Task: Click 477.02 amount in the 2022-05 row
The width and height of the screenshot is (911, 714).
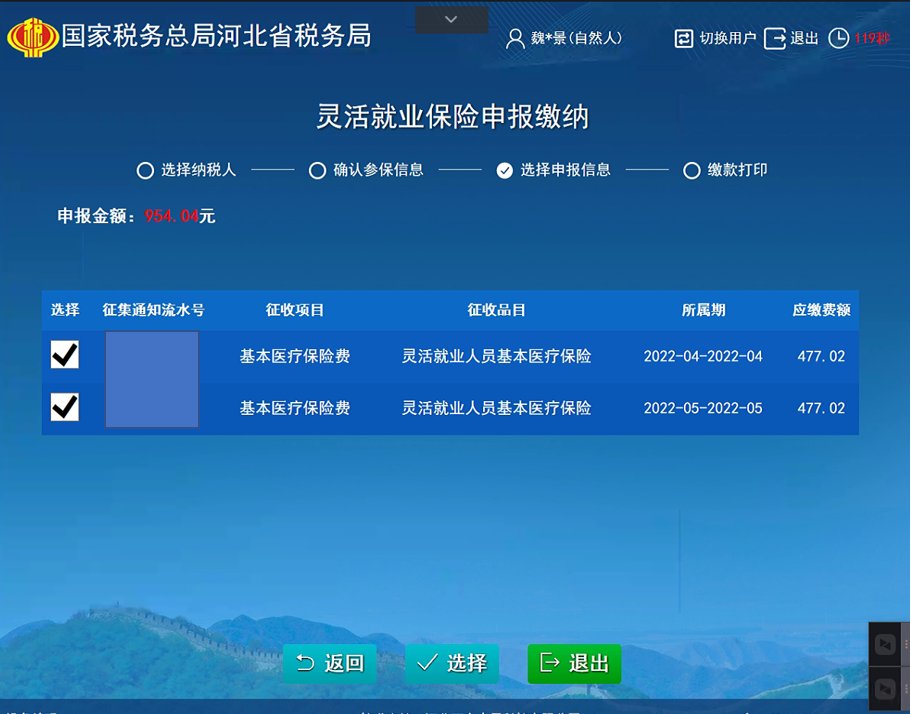Action: tap(821, 408)
